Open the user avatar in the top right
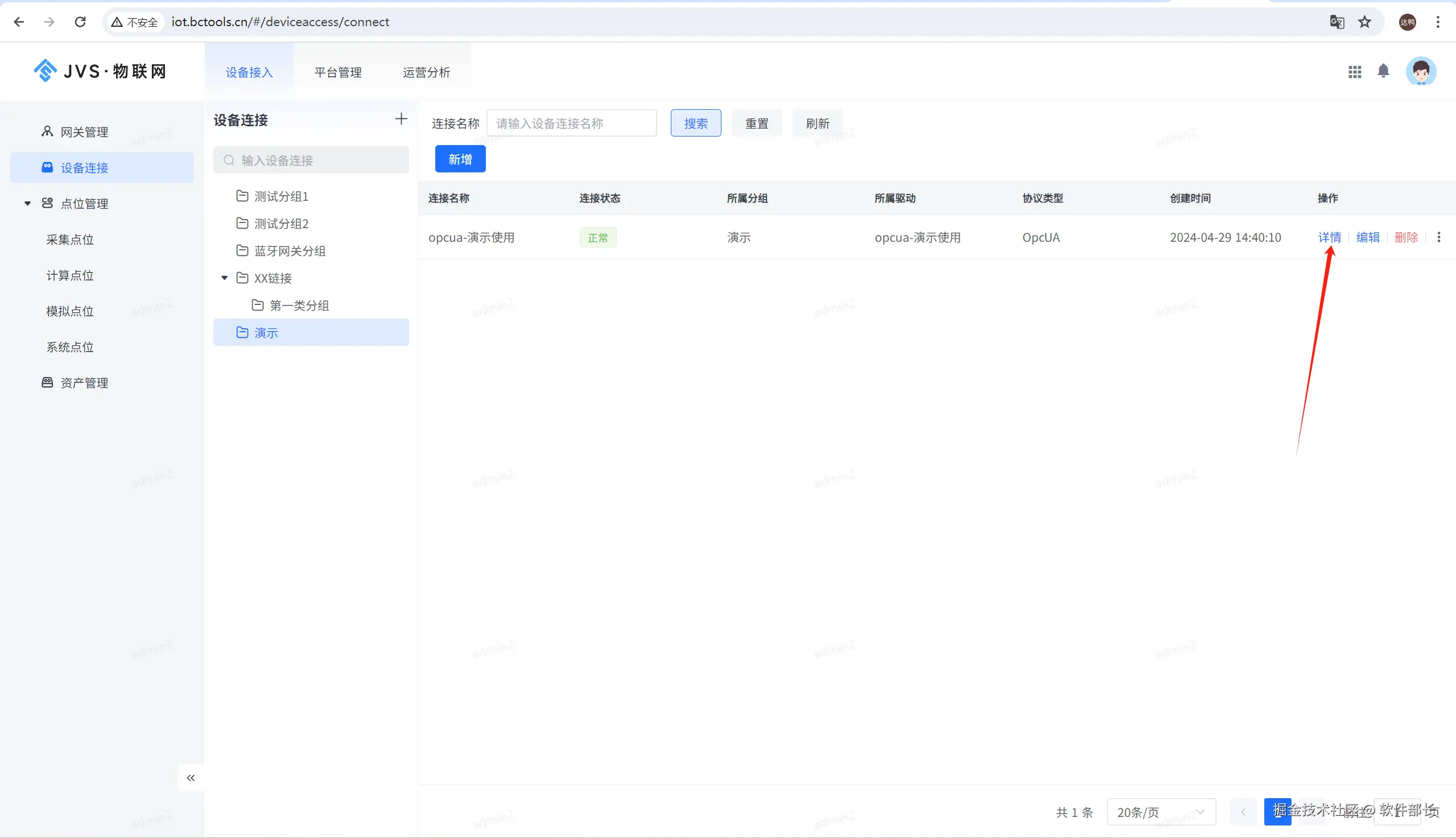This screenshot has height=838, width=1456. pos(1421,71)
